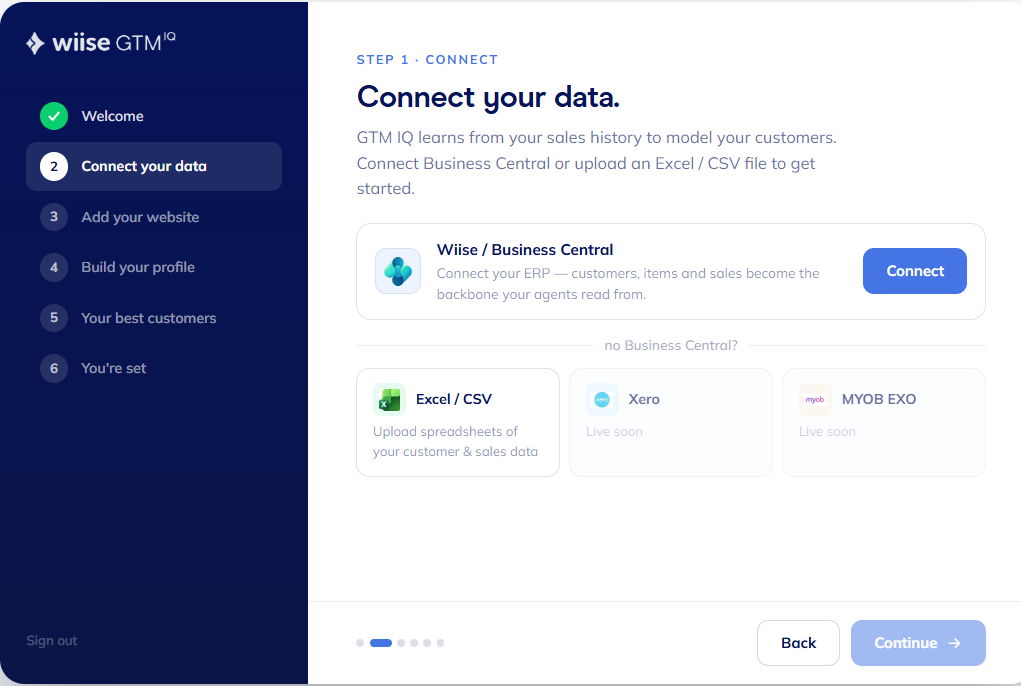Click the 'no Business Central?' text
This screenshot has width=1021, height=686.
[x=671, y=346]
